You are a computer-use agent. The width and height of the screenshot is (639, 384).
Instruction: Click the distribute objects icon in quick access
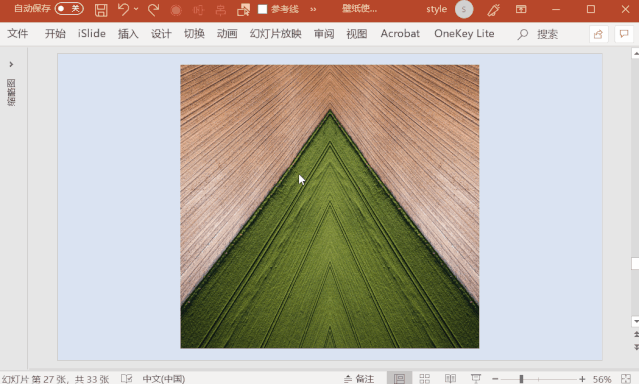coord(220,10)
